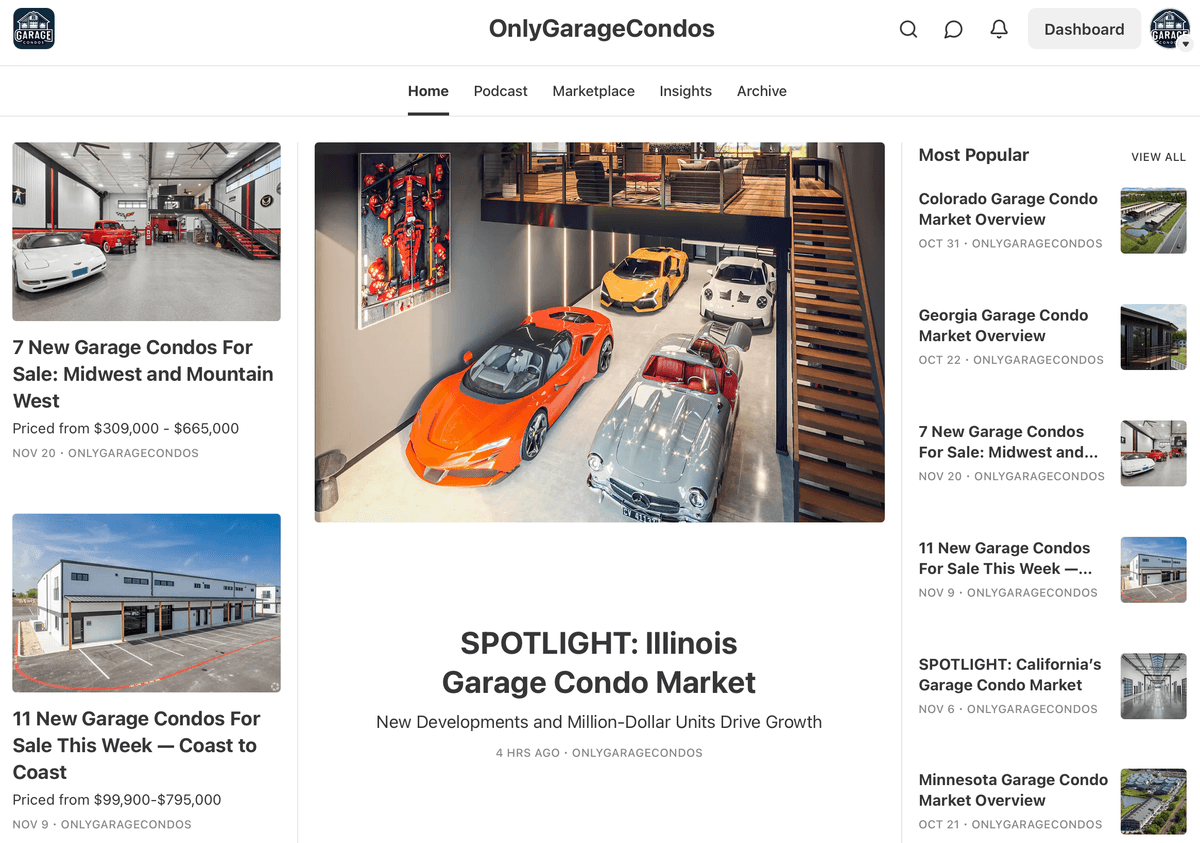The width and height of the screenshot is (1200, 843).
Task: Open the Minnesota article thumbnail
Action: (x=1153, y=802)
